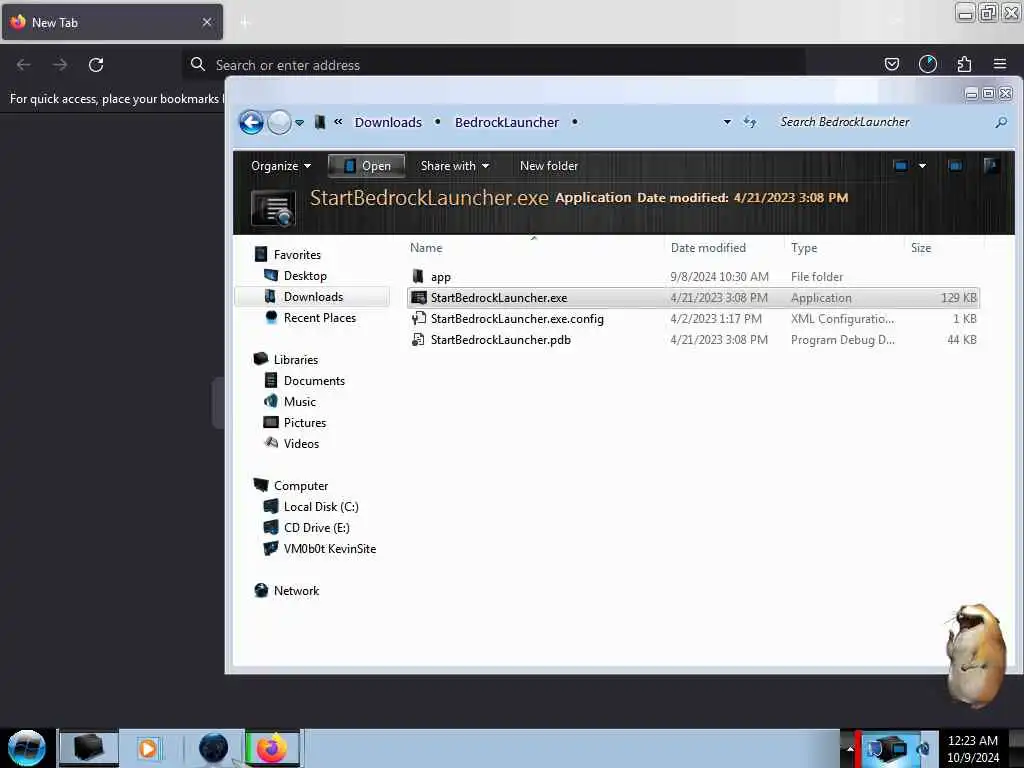Click Firefox reload button
The width and height of the screenshot is (1024, 768).
tap(96, 65)
